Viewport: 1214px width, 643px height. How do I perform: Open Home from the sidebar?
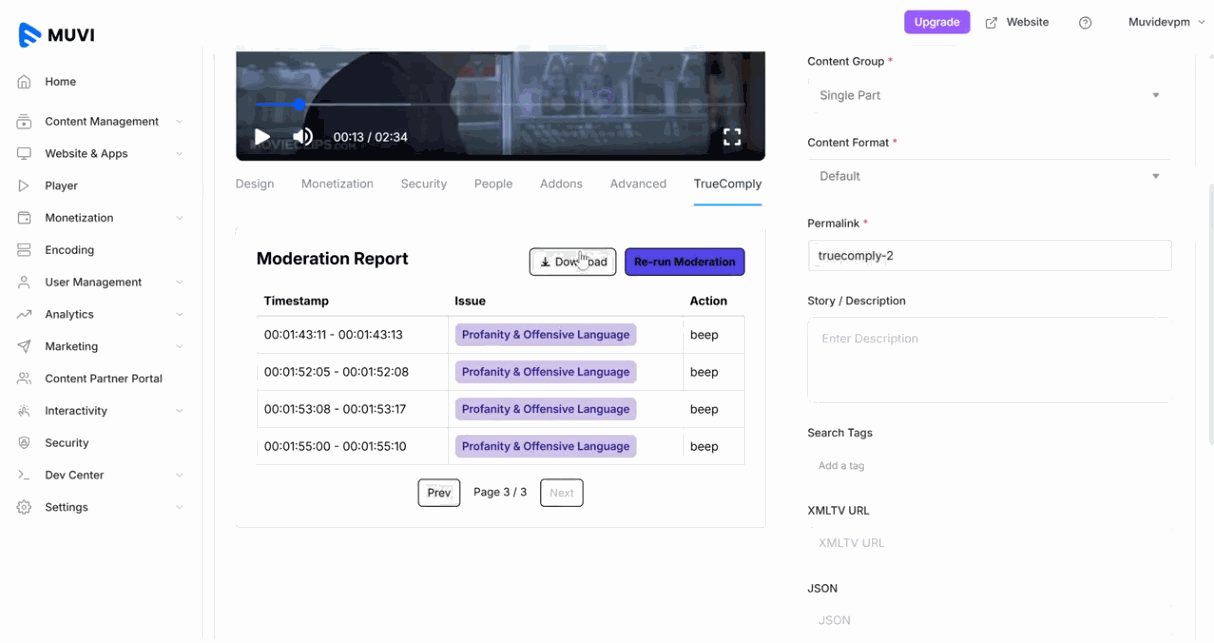(60, 82)
